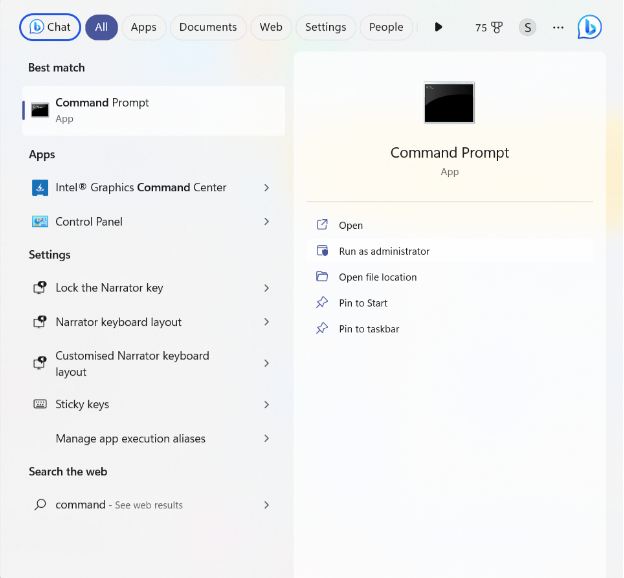Click the Lock the Narrator key icon

pos(40,287)
